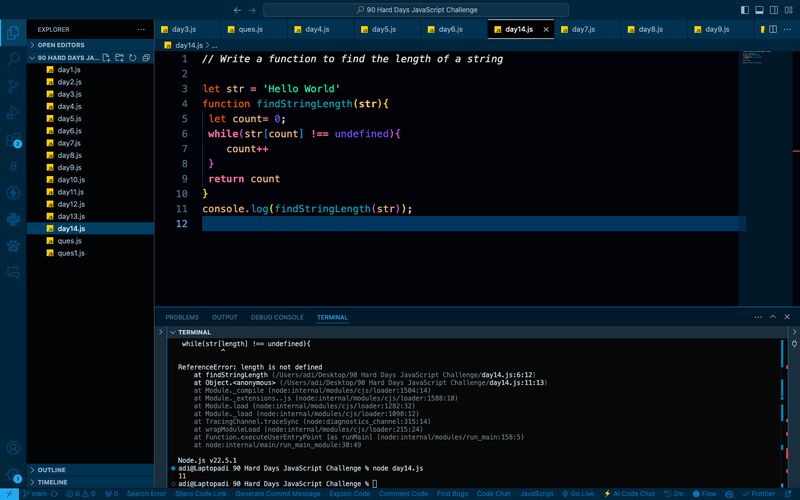Screen dimensions: 800x500
Task: Open terminal panel more actions ellipsis
Action: 758,317
